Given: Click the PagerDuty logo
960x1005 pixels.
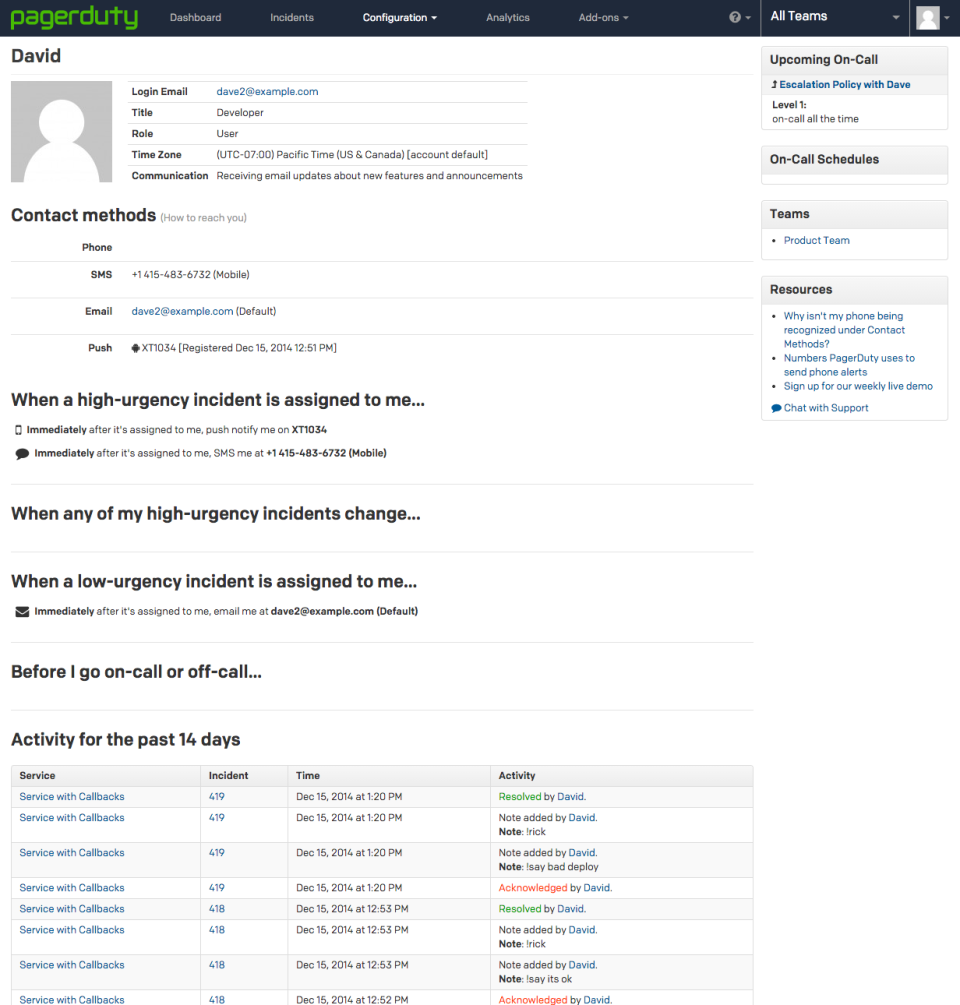Looking at the screenshot, I should (72, 17).
